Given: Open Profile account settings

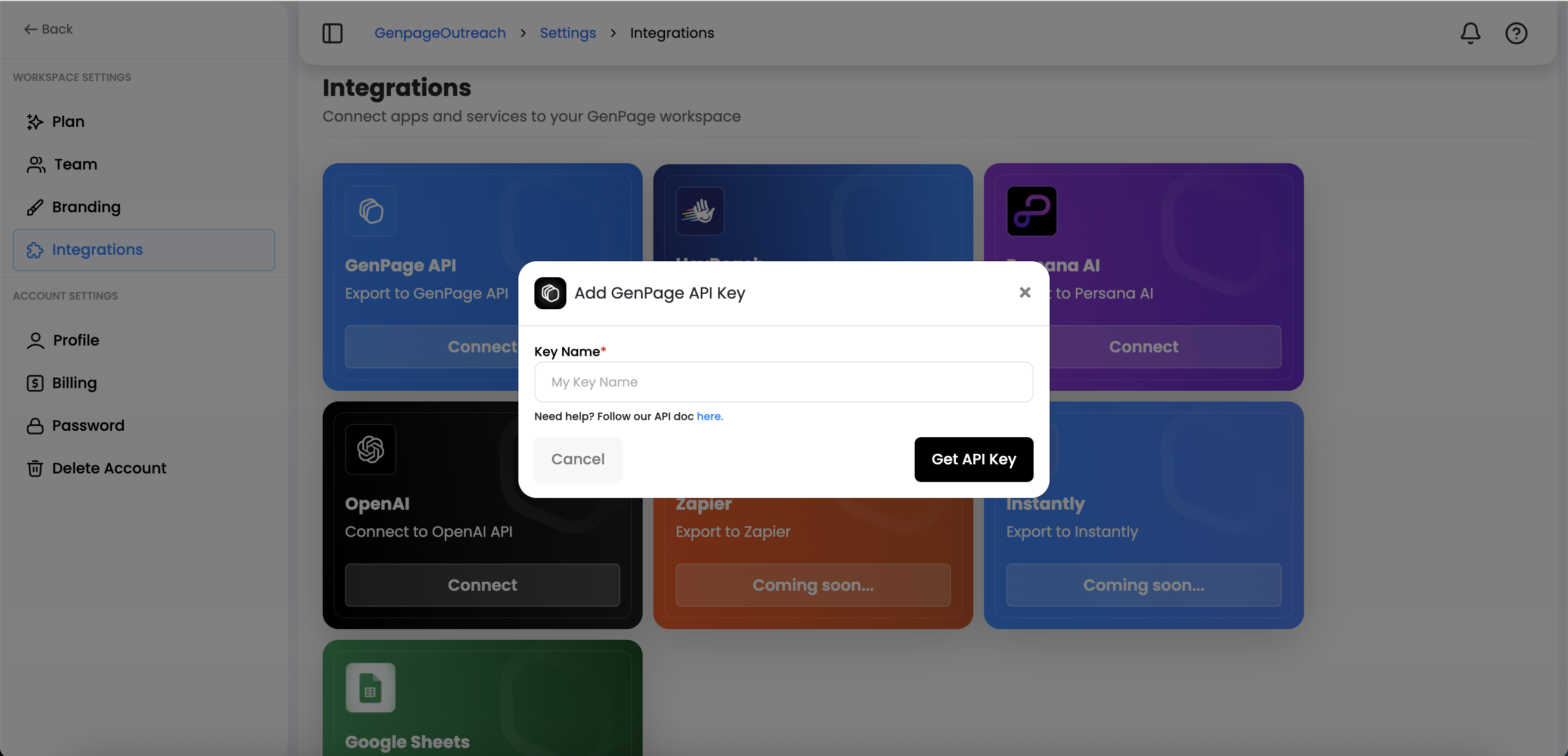Looking at the screenshot, I should click(144, 340).
